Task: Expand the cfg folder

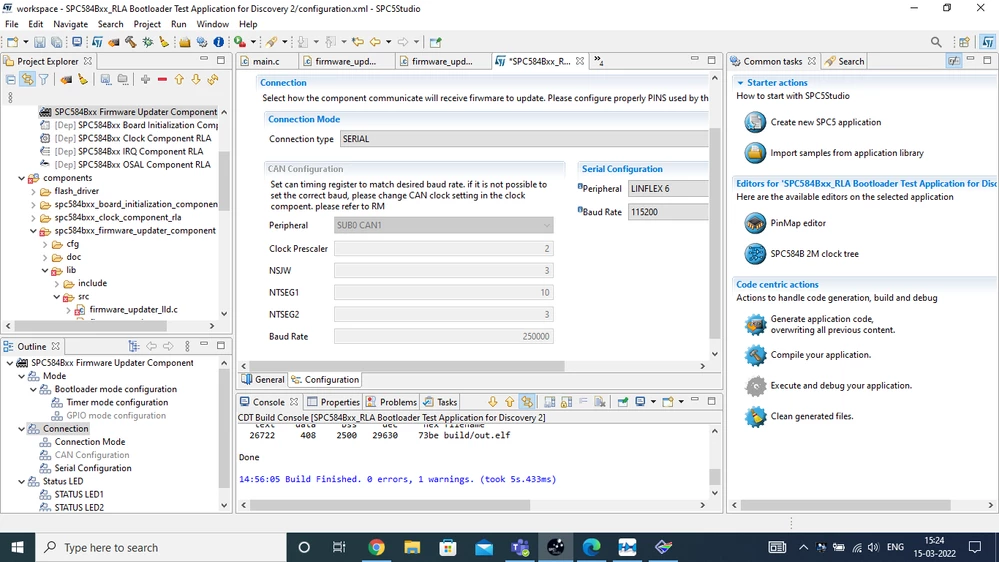Action: [45, 244]
